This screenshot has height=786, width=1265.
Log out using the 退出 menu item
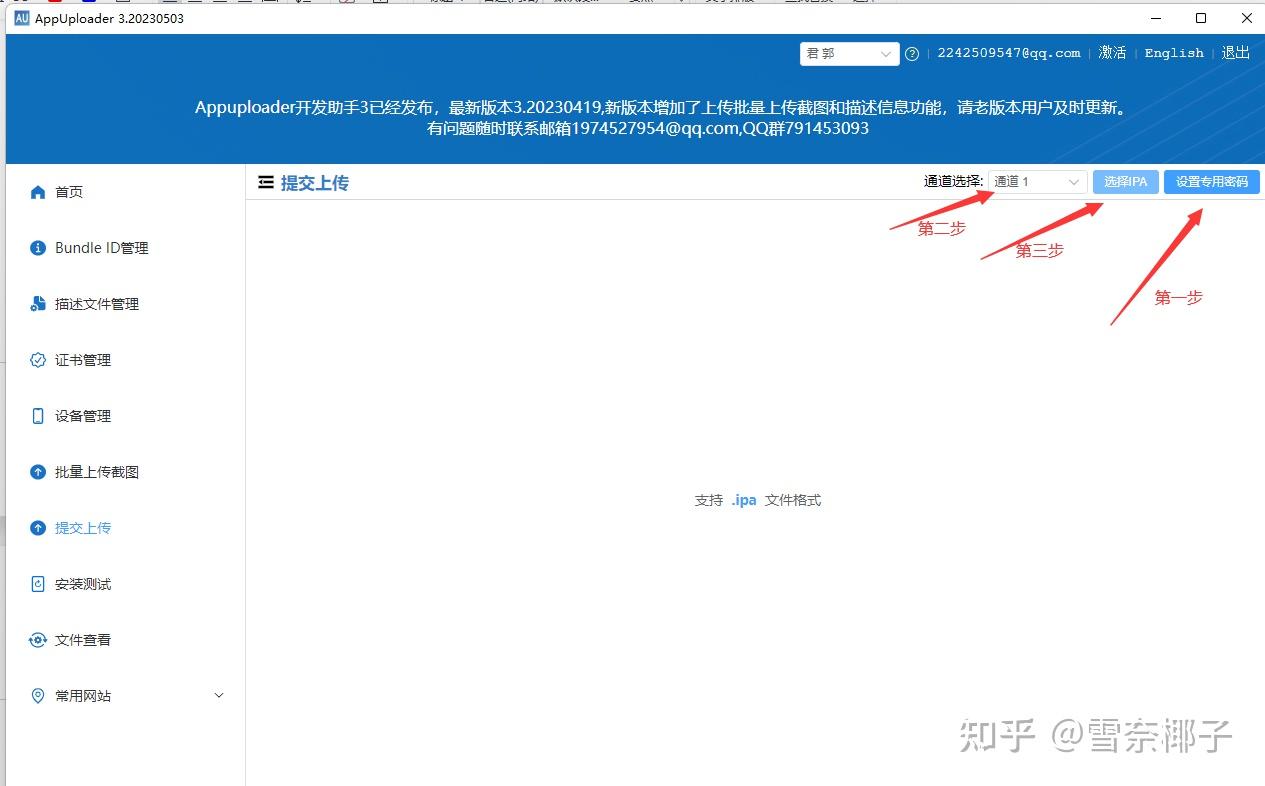1235,52
